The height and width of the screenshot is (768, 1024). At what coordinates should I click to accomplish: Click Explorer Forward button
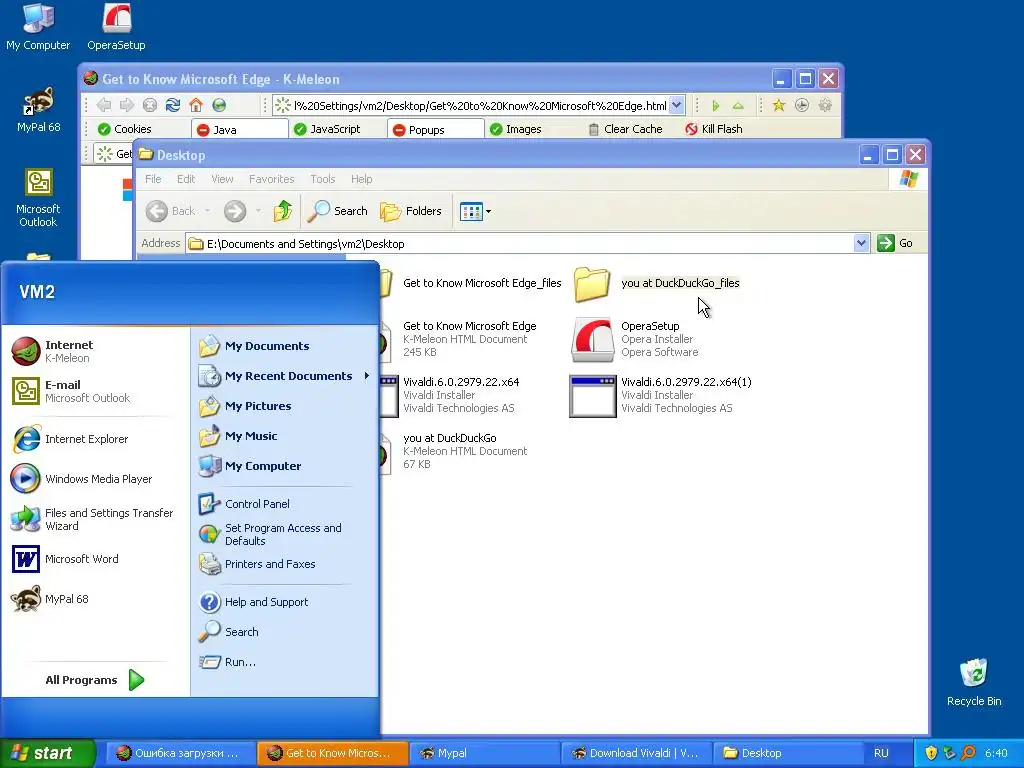click(235, 211)
